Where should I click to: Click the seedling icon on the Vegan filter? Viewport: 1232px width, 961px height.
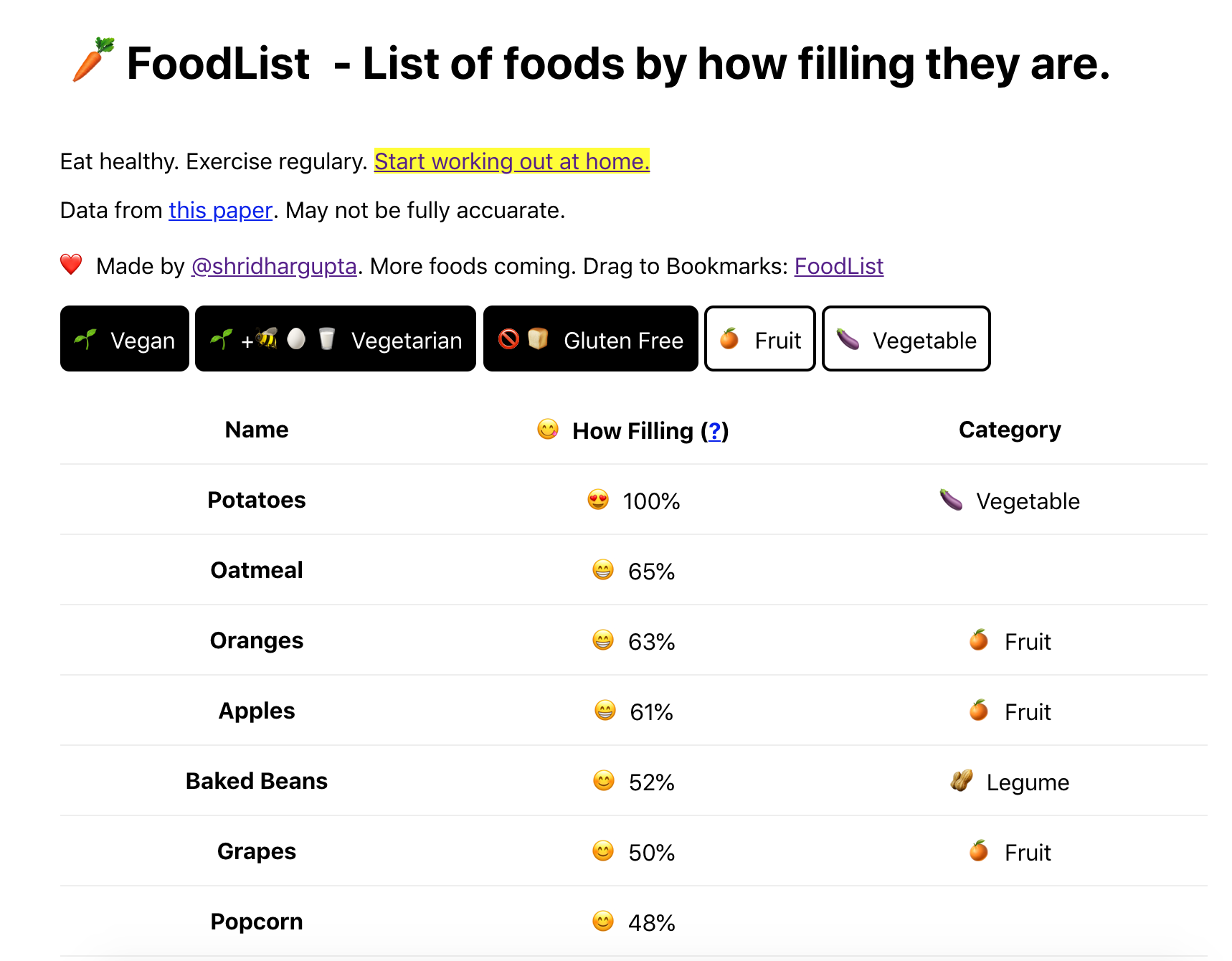pos(86,339)
